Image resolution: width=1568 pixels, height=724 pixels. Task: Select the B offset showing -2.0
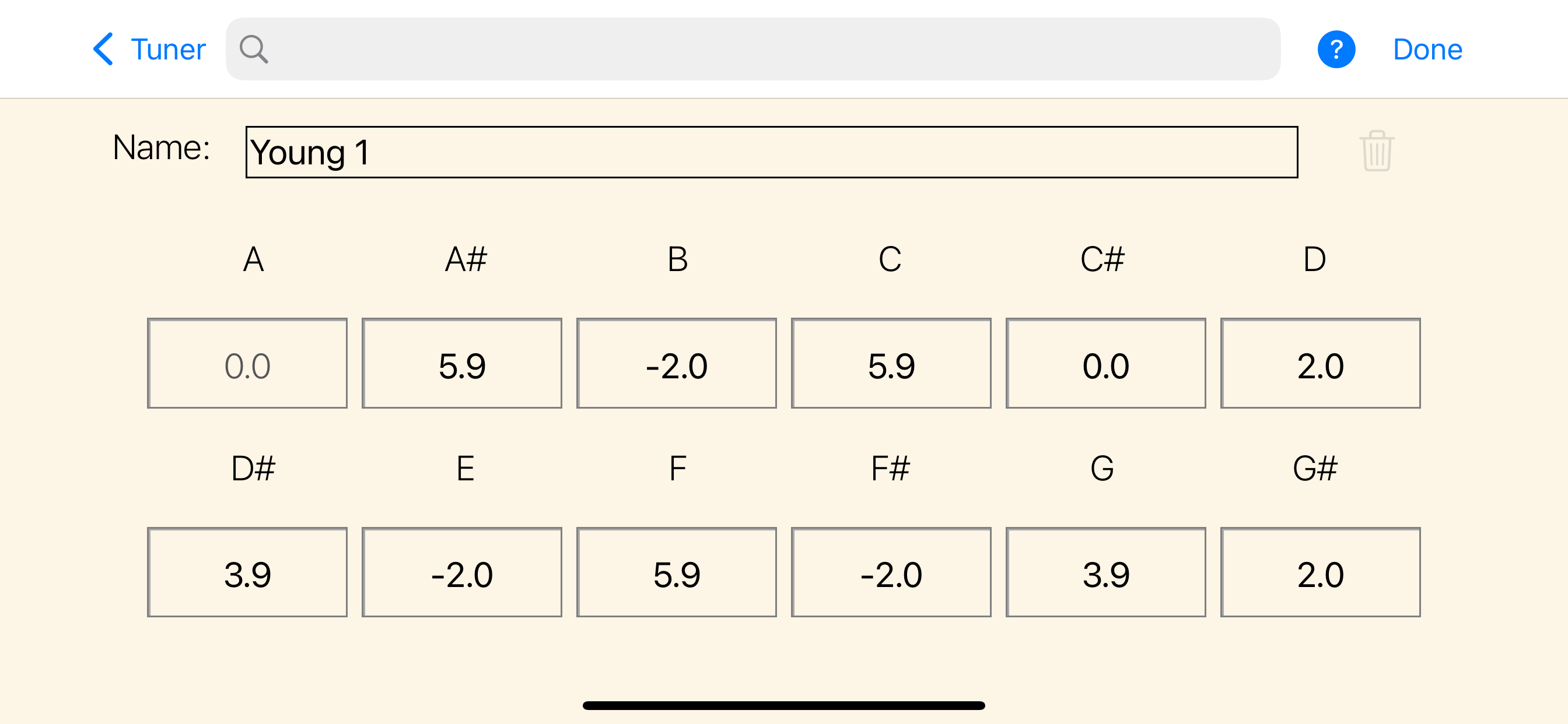pyautogui.click(x=677, y=363)
